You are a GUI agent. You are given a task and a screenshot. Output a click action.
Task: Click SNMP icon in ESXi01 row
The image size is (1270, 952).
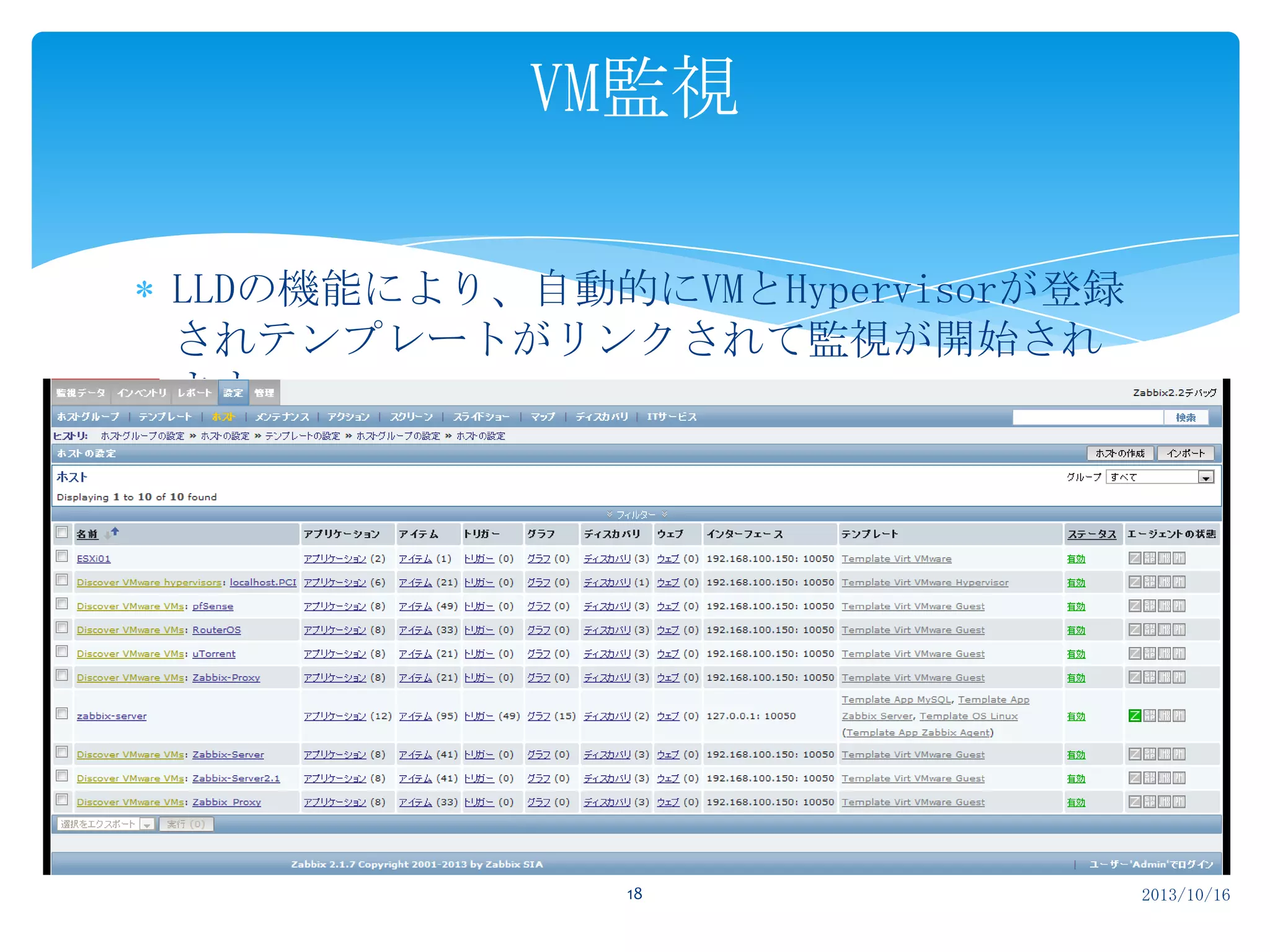1149,558
